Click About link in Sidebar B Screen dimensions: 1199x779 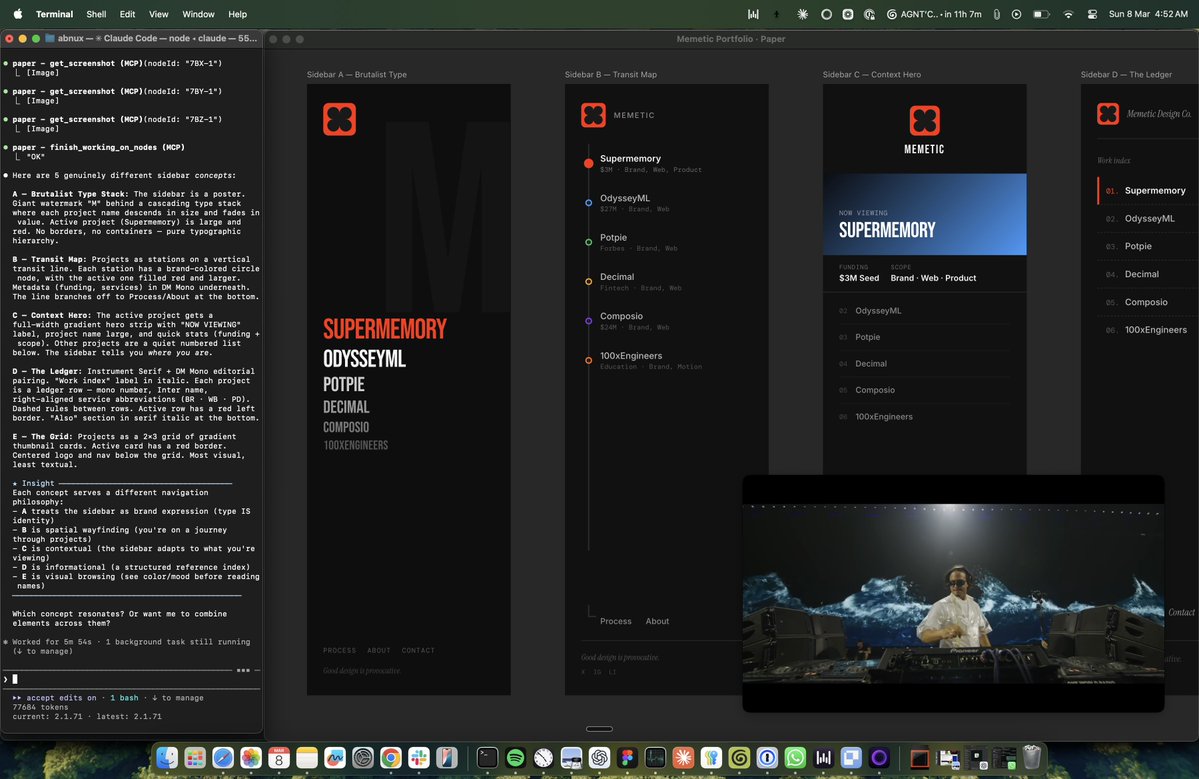[657, 622]
